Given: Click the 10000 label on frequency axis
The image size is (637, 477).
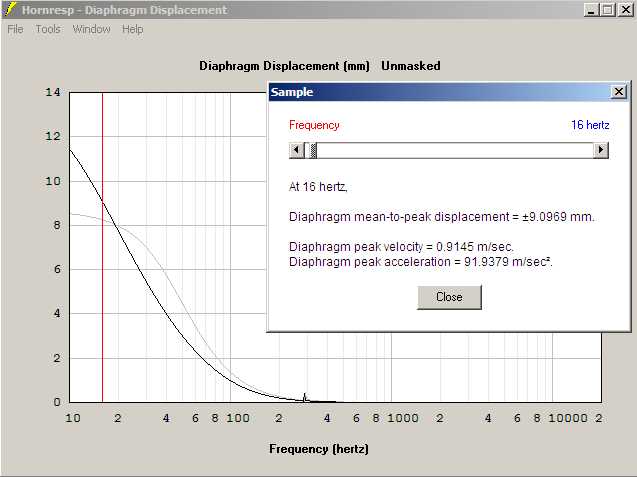Looking at the screenshot, I should pos(568,418).
